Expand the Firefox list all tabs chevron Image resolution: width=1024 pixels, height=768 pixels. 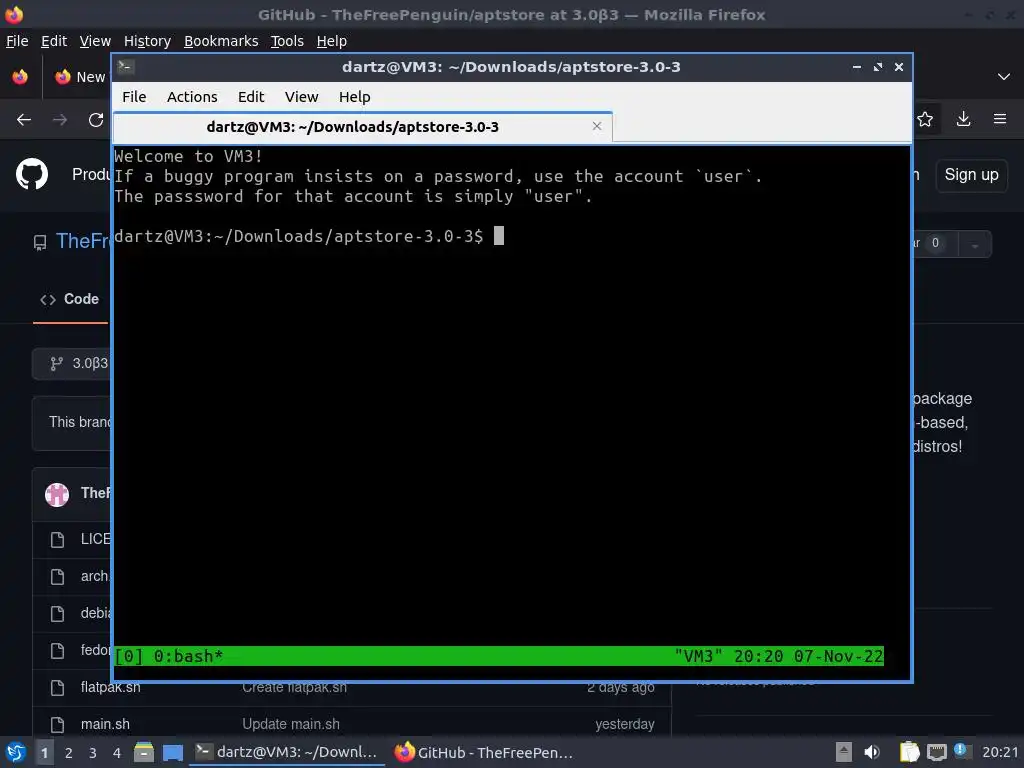pos(1004,77)
